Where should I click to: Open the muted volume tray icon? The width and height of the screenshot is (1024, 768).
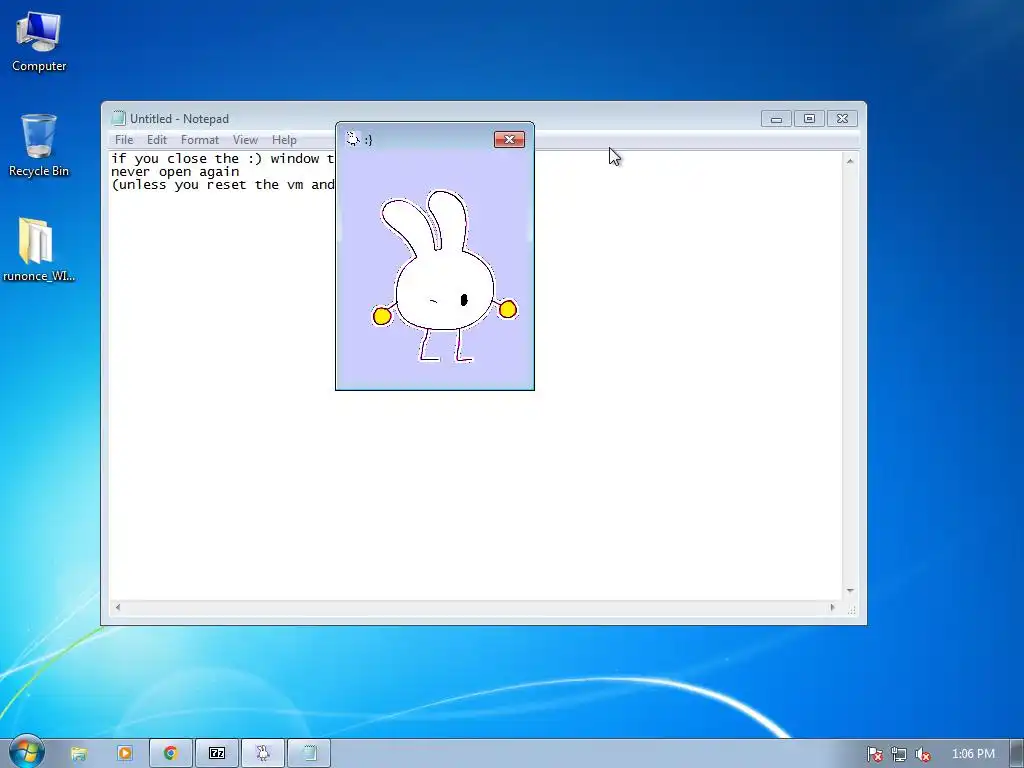(922, 754)
